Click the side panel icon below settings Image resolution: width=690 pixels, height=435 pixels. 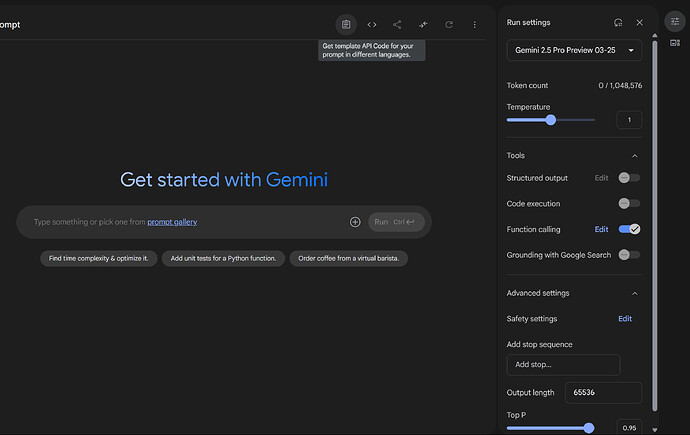[675, 43]
